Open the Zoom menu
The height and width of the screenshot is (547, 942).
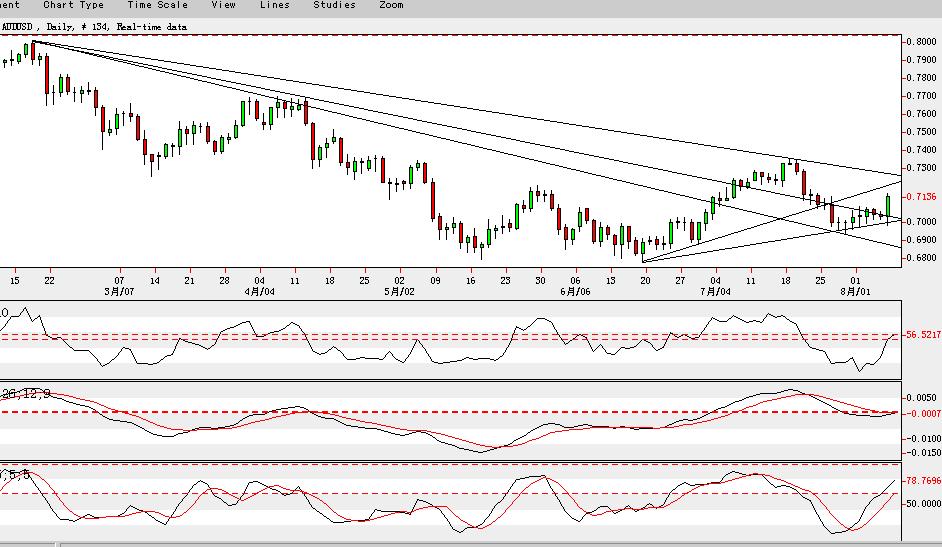click(392, 5)
